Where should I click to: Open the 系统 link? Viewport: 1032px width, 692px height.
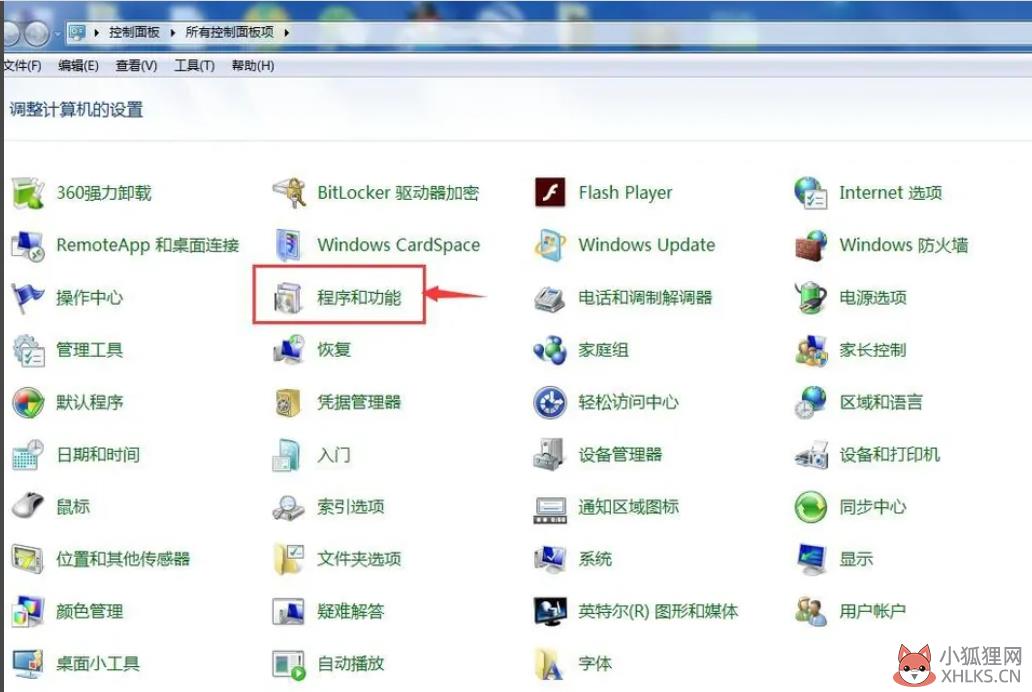(595, 560)
